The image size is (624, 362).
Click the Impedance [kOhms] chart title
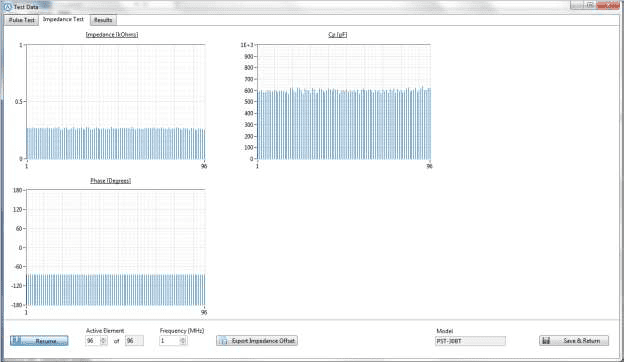click(x=112, y=35)
